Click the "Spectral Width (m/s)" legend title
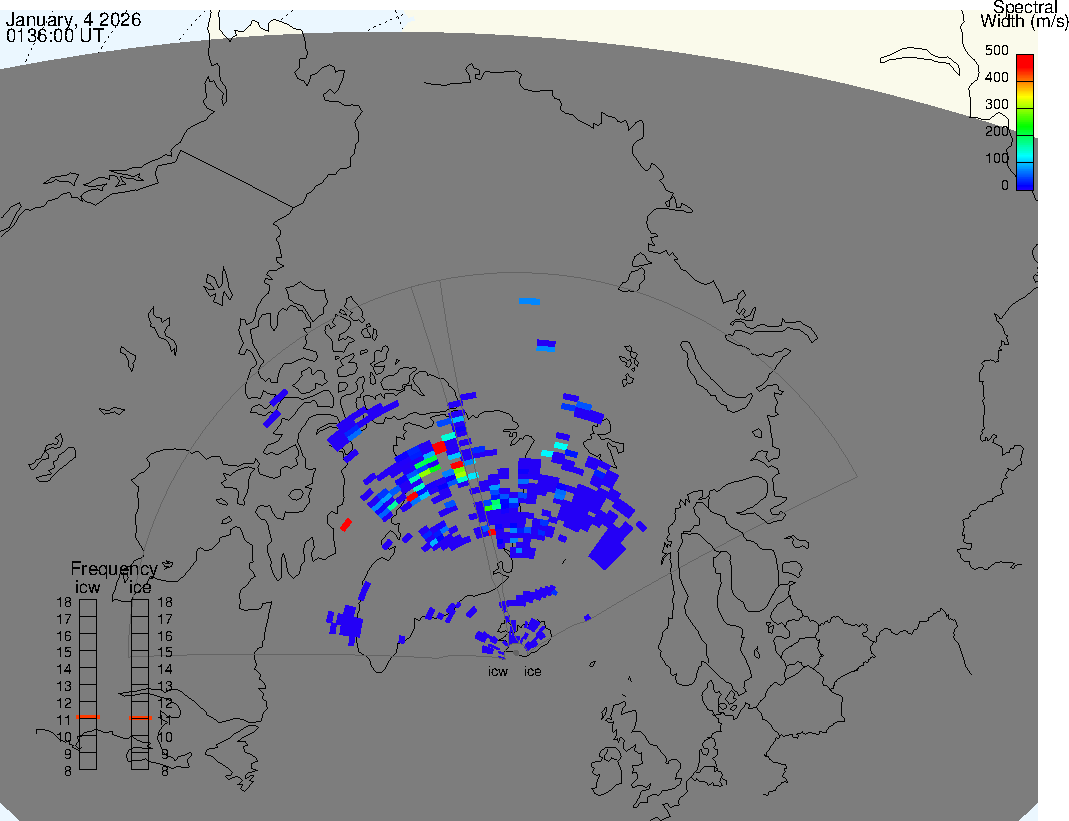This screenshot has width=1069, height=821. coord(1024,14)
